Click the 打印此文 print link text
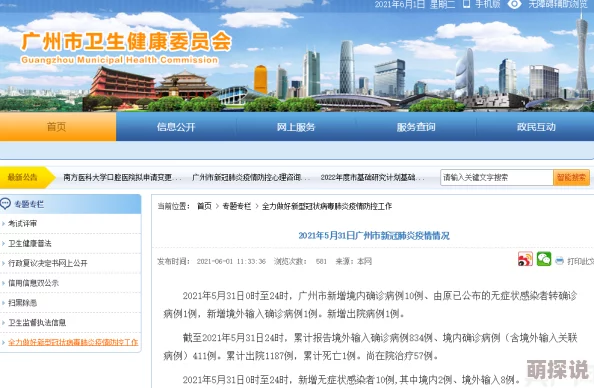Viewport: 594px width, 388px height. (580, 261)
